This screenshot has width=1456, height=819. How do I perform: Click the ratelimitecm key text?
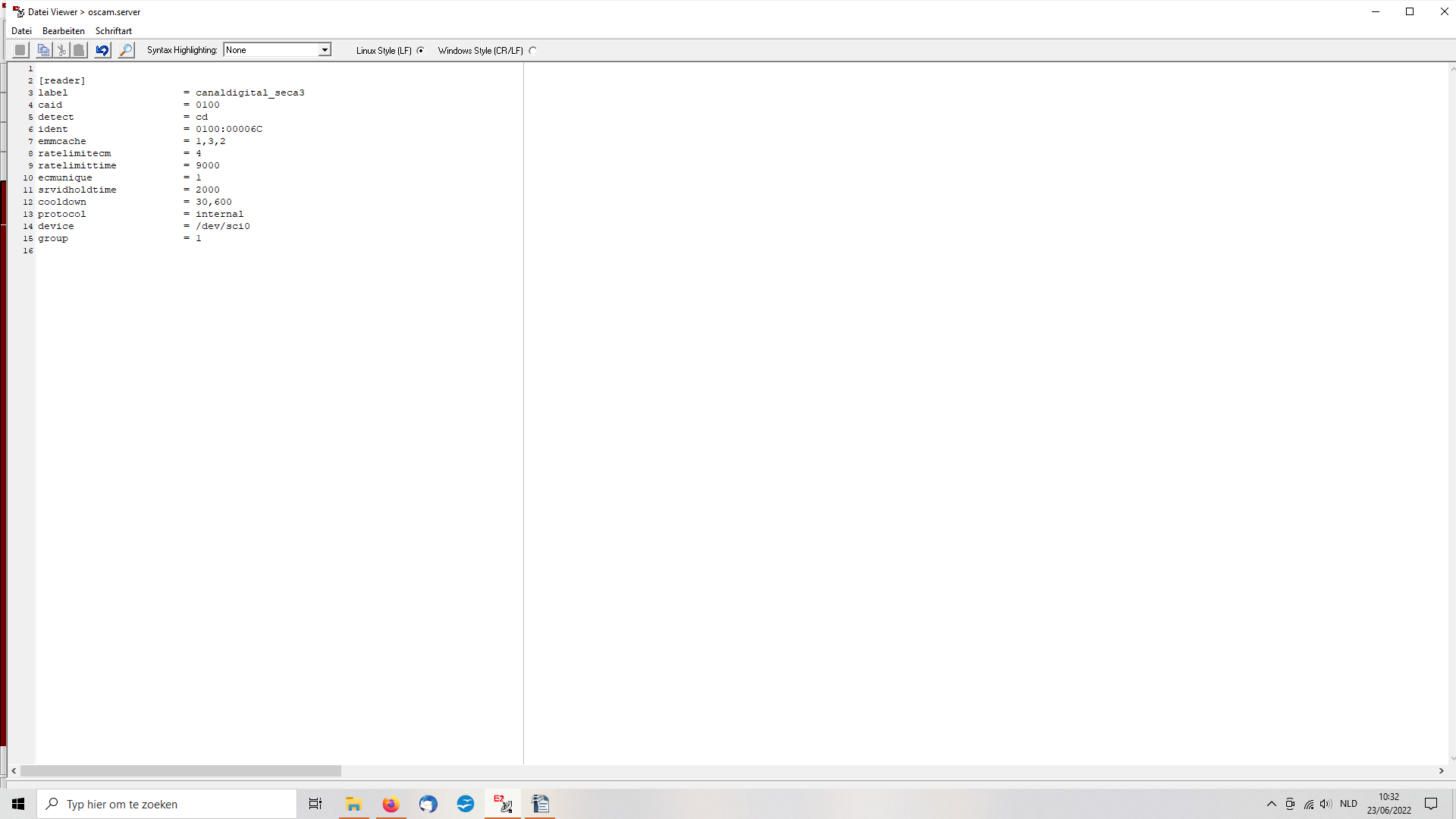pos(74,153)
